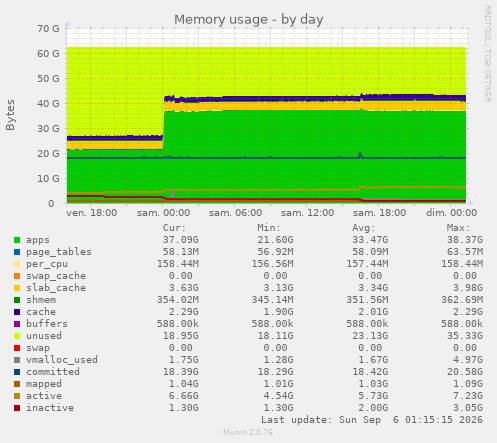
Task: Click the mapped brown legend swatch
Action: point(17,384)
